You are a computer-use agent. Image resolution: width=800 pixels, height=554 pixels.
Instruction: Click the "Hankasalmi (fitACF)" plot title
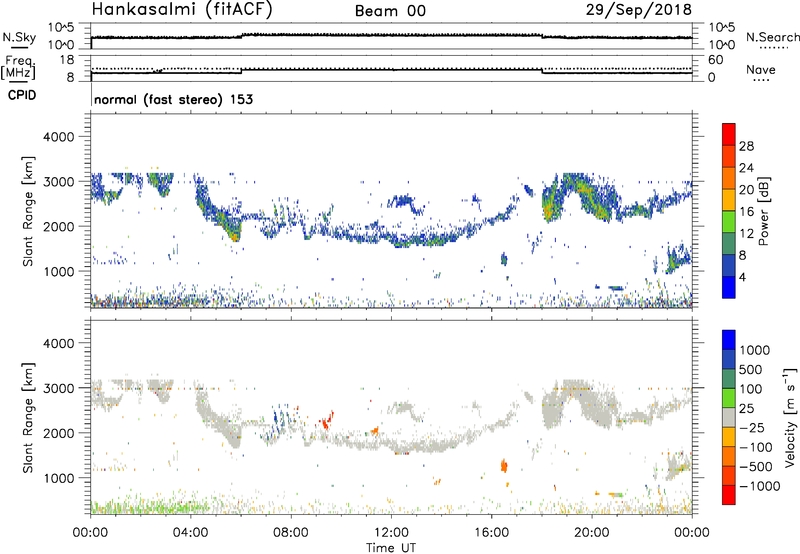[x=182, y=9]
